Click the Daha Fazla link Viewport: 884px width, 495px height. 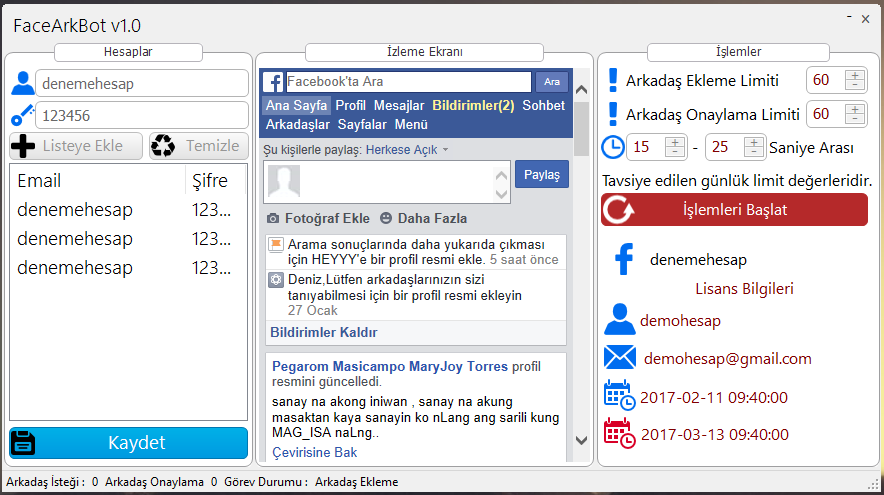432,218
